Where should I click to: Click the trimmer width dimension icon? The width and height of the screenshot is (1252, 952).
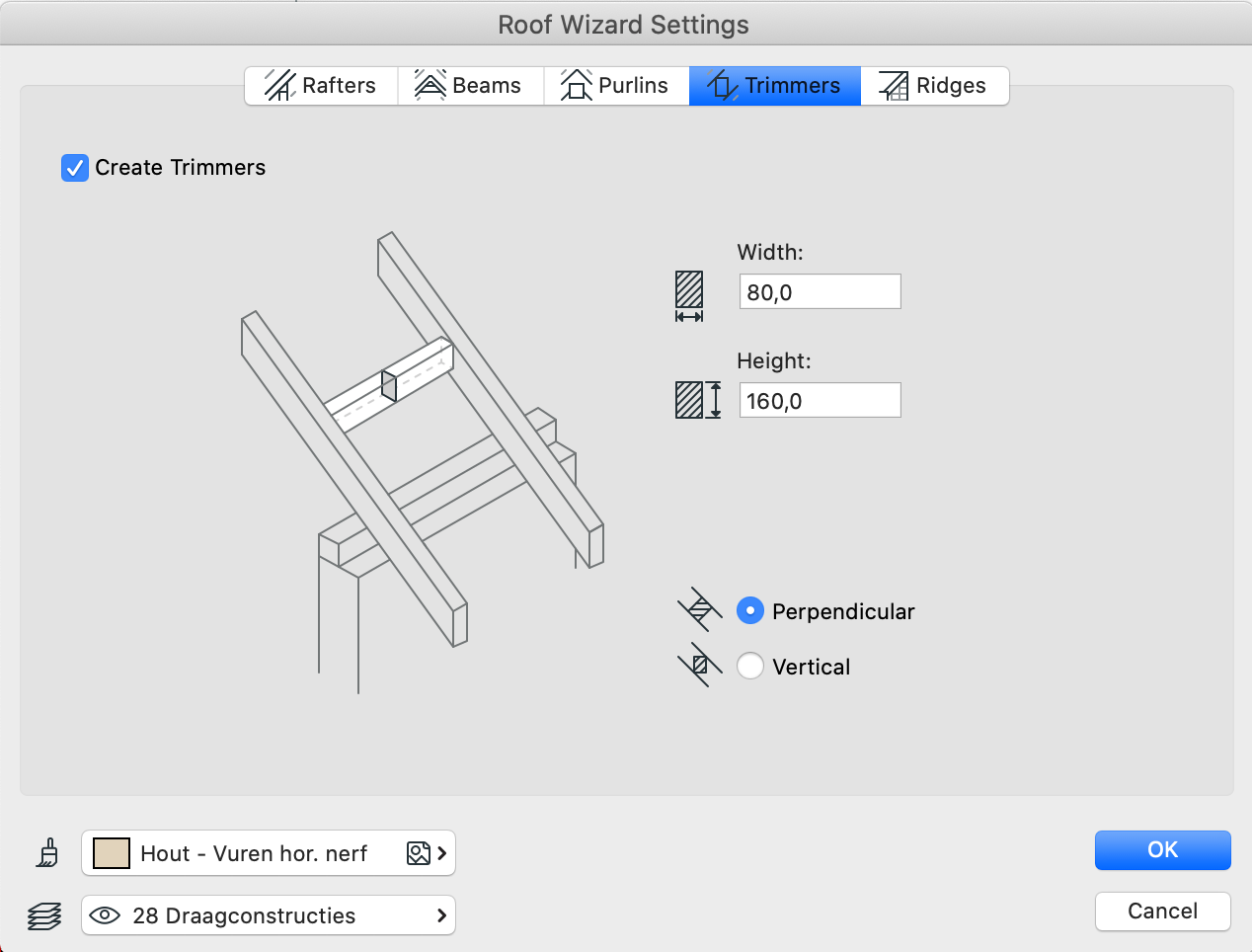click(x=689, y=296)
